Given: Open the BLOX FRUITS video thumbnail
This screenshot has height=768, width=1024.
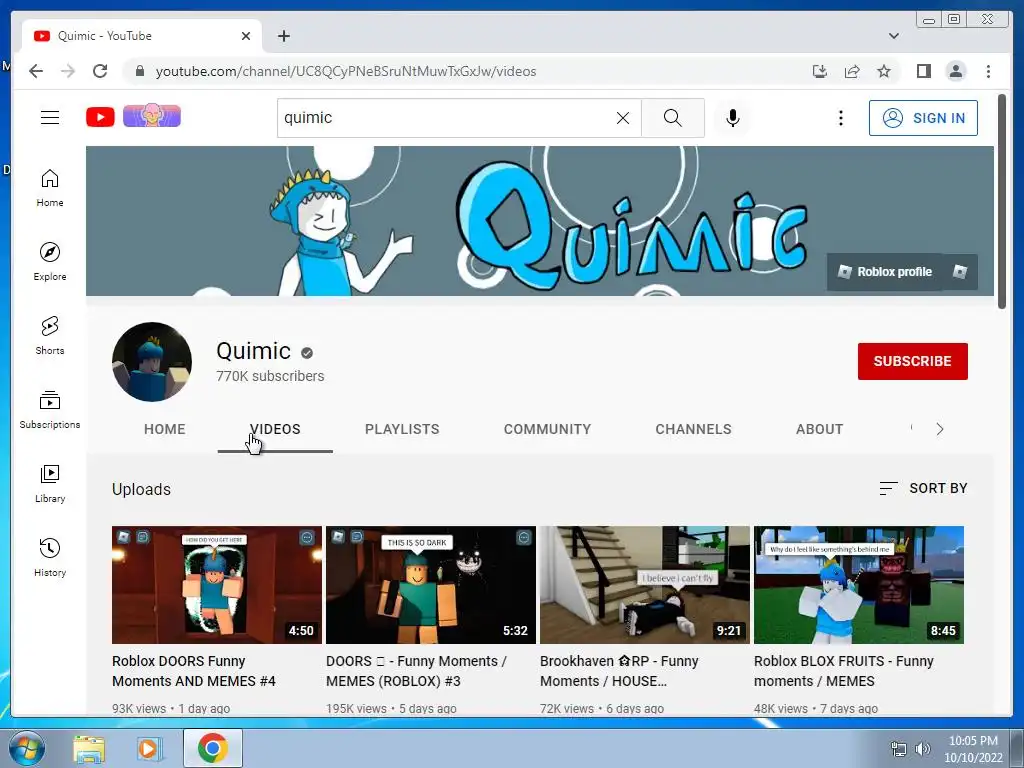Looking at the screenshot, I should [859, 584].
